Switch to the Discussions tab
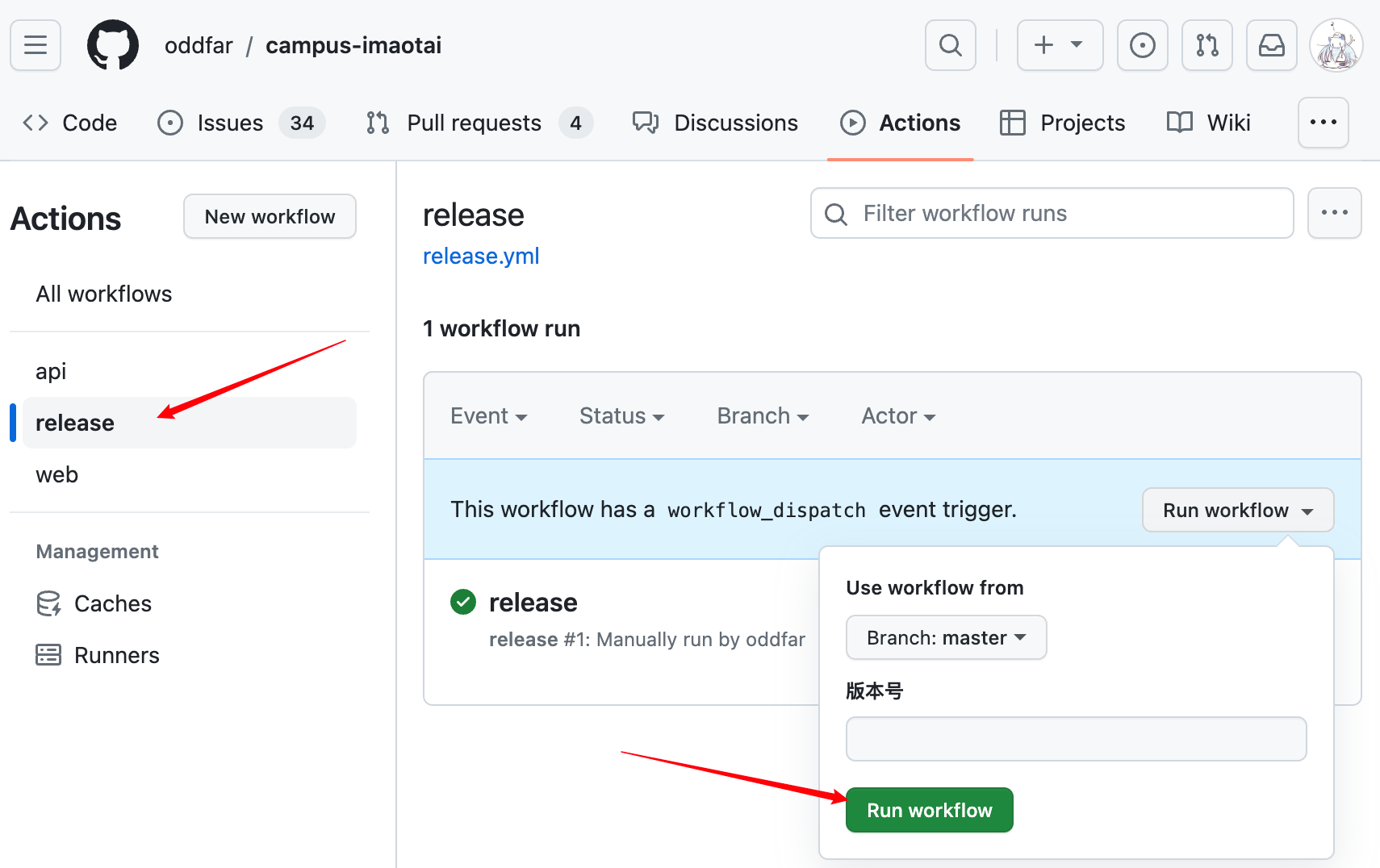This screenshot has width=1380, height=868. coord(715,123)
